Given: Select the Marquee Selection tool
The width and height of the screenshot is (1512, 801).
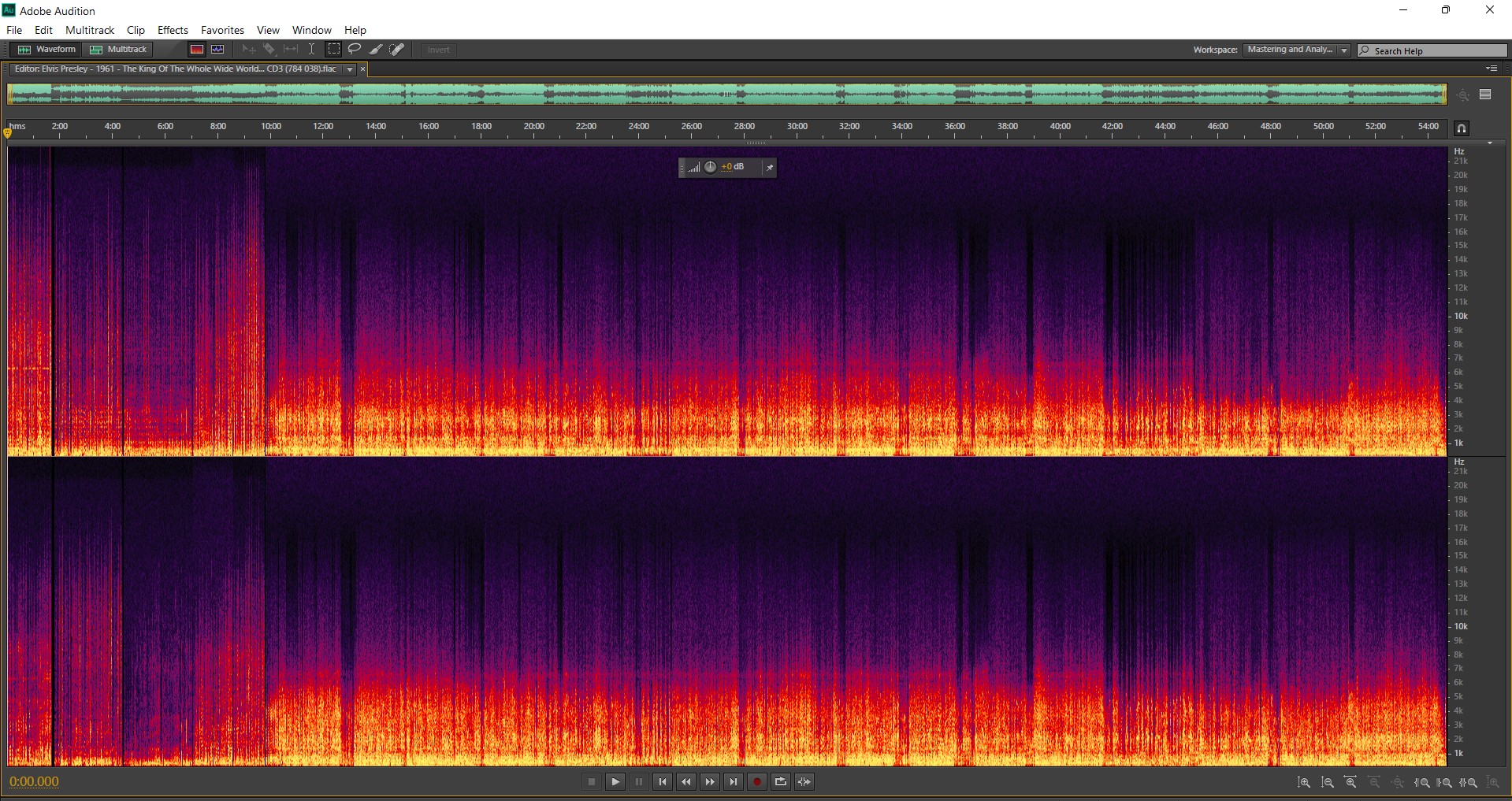Looking at the screenshot, I should tap(334, 50).
